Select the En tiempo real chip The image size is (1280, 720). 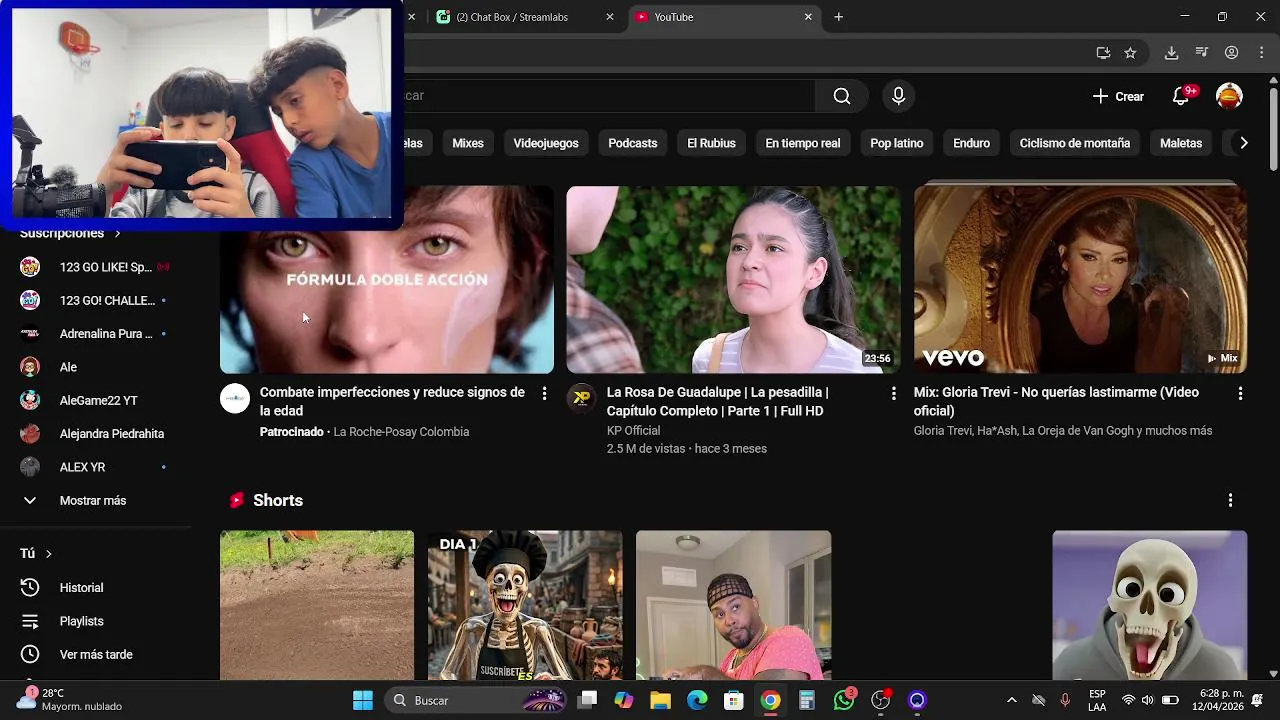point(803,143)
